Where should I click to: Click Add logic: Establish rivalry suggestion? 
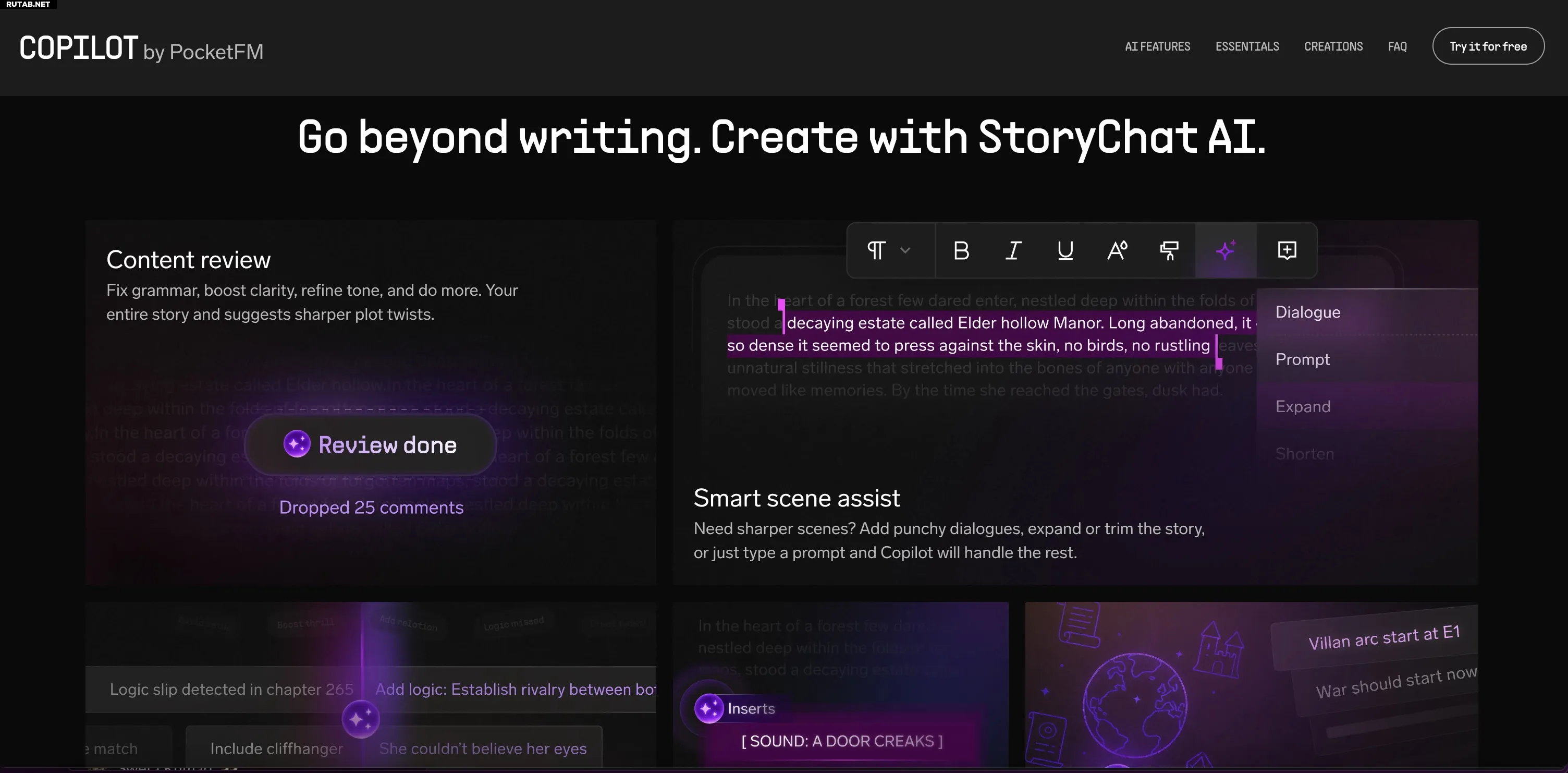pyautogui.click(x=516, y=689)
